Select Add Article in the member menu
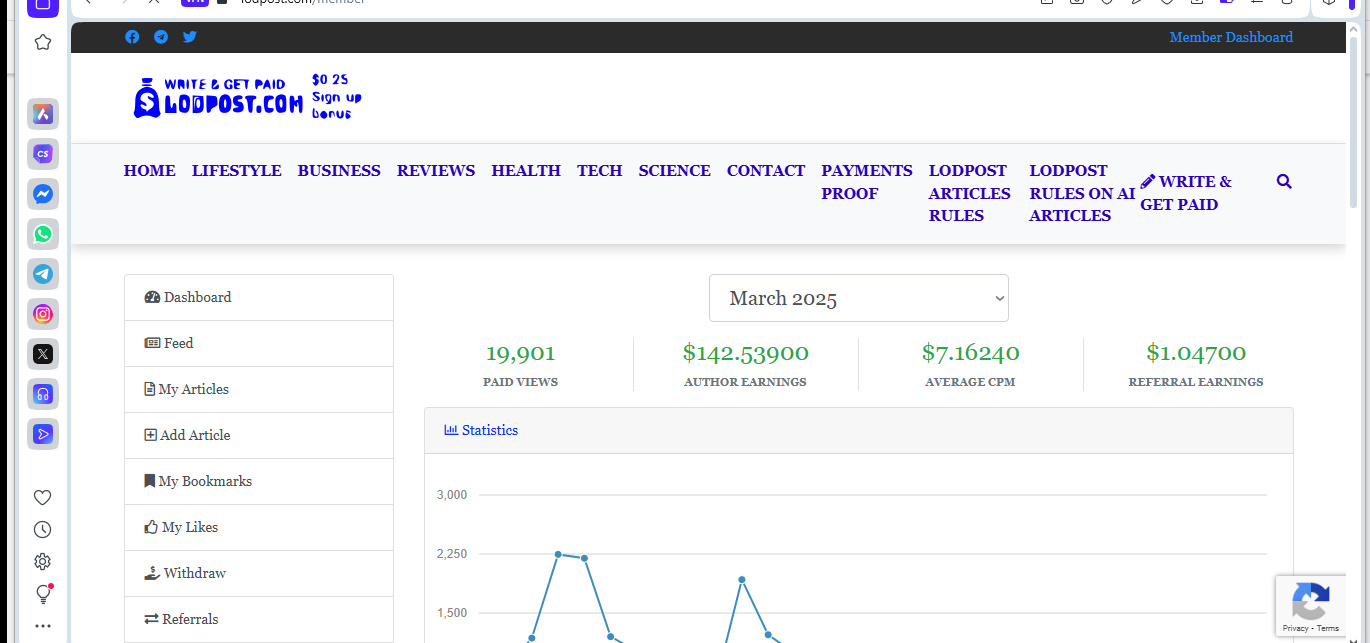 pyautogui.click(x=259, y=436)
